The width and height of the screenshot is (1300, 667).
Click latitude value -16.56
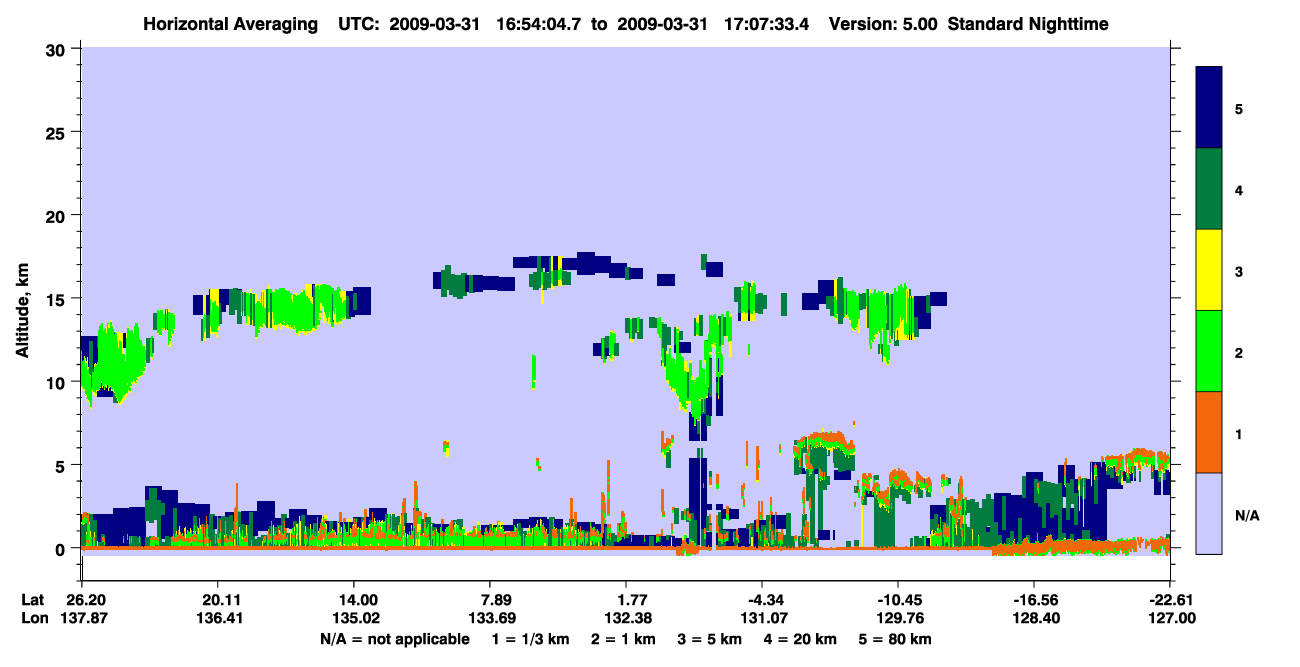(x=1034, y=600)
